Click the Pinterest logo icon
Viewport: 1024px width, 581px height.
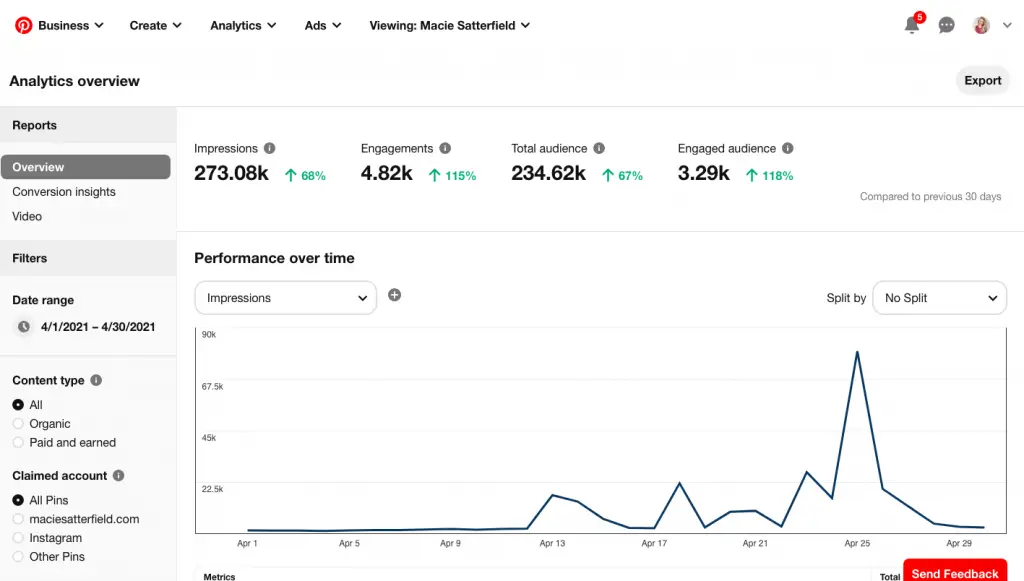pyautogui.click(x=24, y=25)
